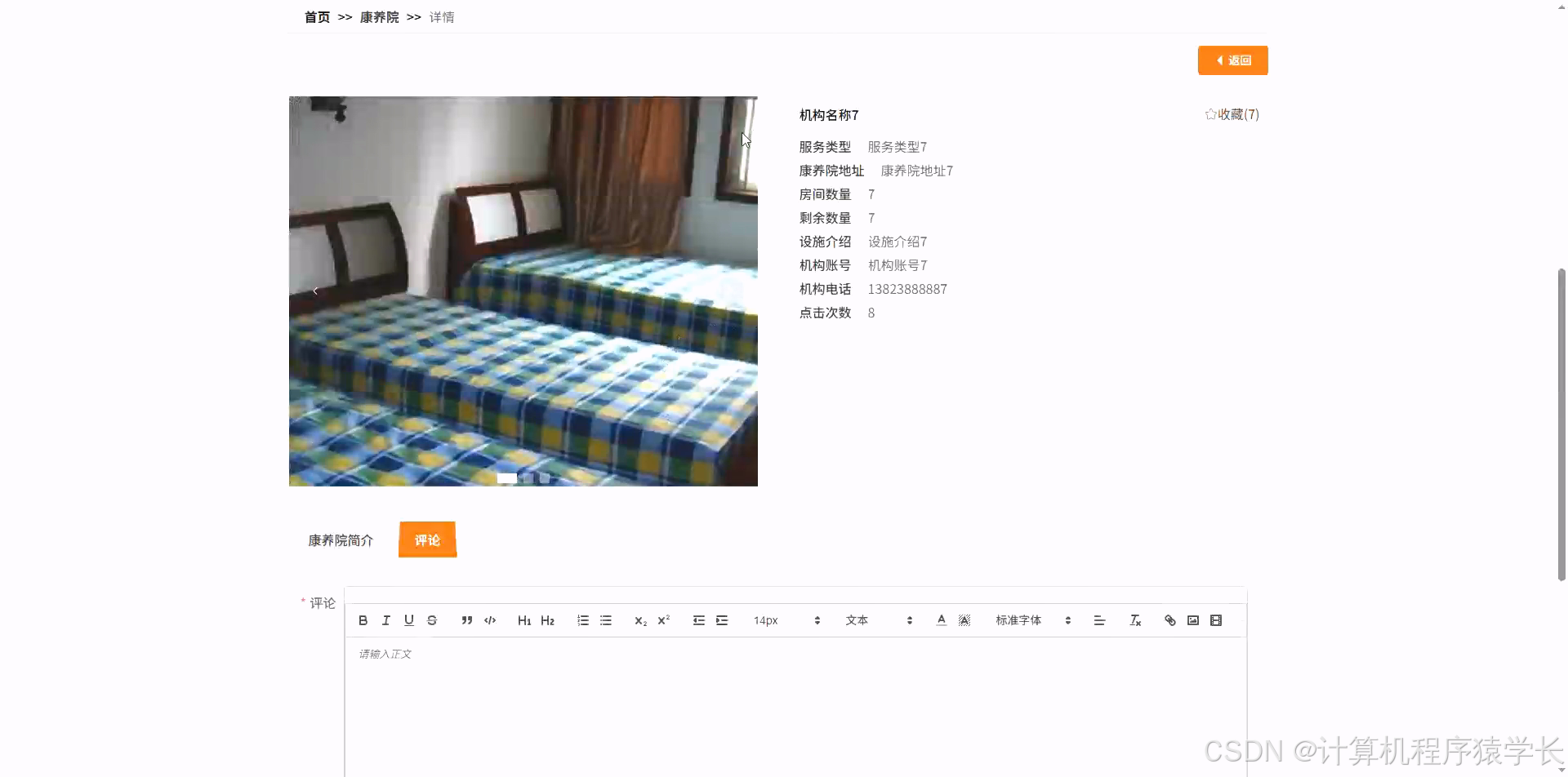Select the third carousel indicator
Viewport: 1568px width, 777px height.
click(x=545, y=478)
